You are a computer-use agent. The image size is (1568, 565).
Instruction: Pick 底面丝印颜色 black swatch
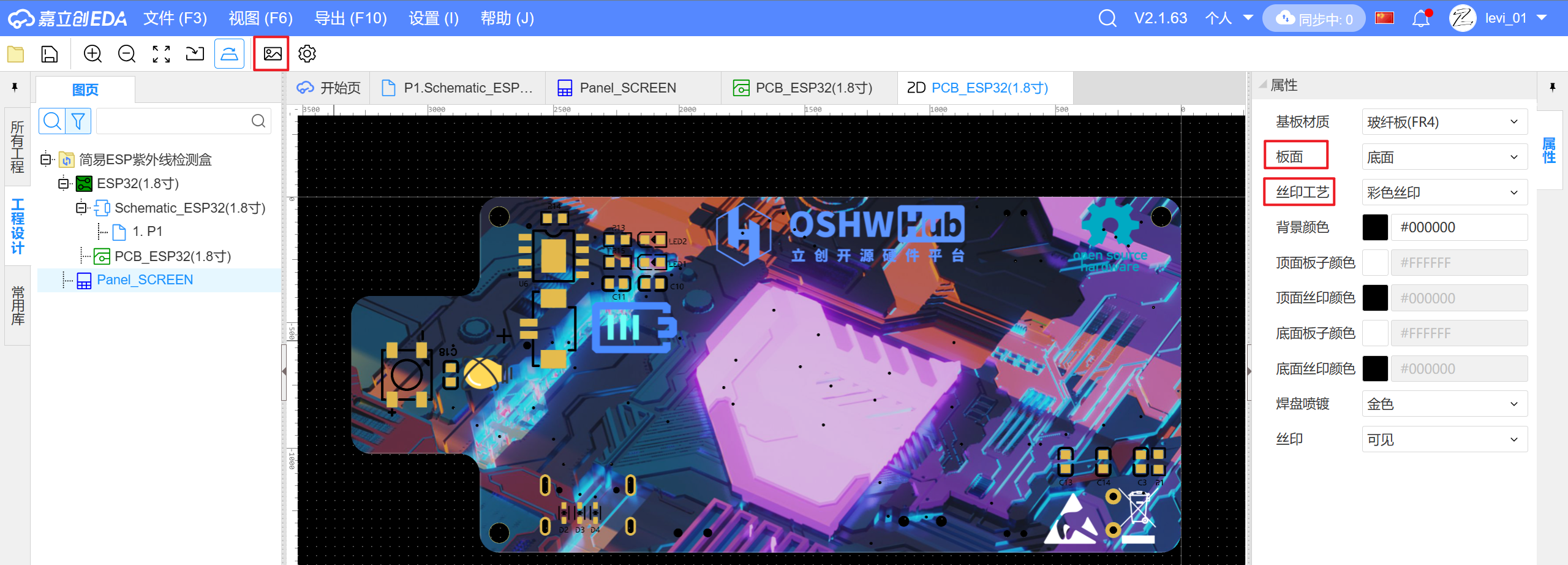(1375, 369)
